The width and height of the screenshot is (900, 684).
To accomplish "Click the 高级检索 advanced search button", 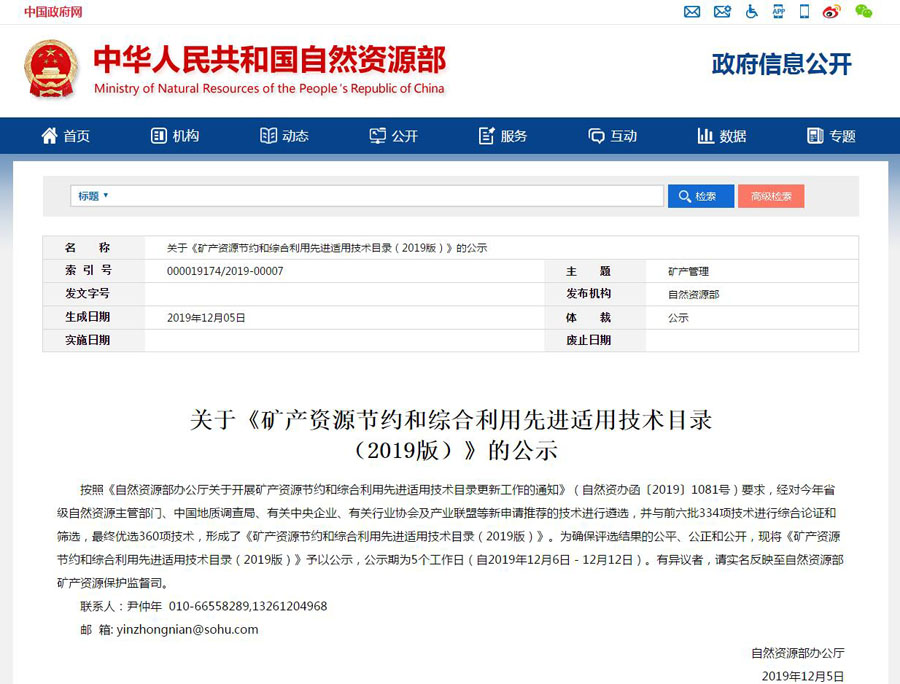I will pos(771,195).
